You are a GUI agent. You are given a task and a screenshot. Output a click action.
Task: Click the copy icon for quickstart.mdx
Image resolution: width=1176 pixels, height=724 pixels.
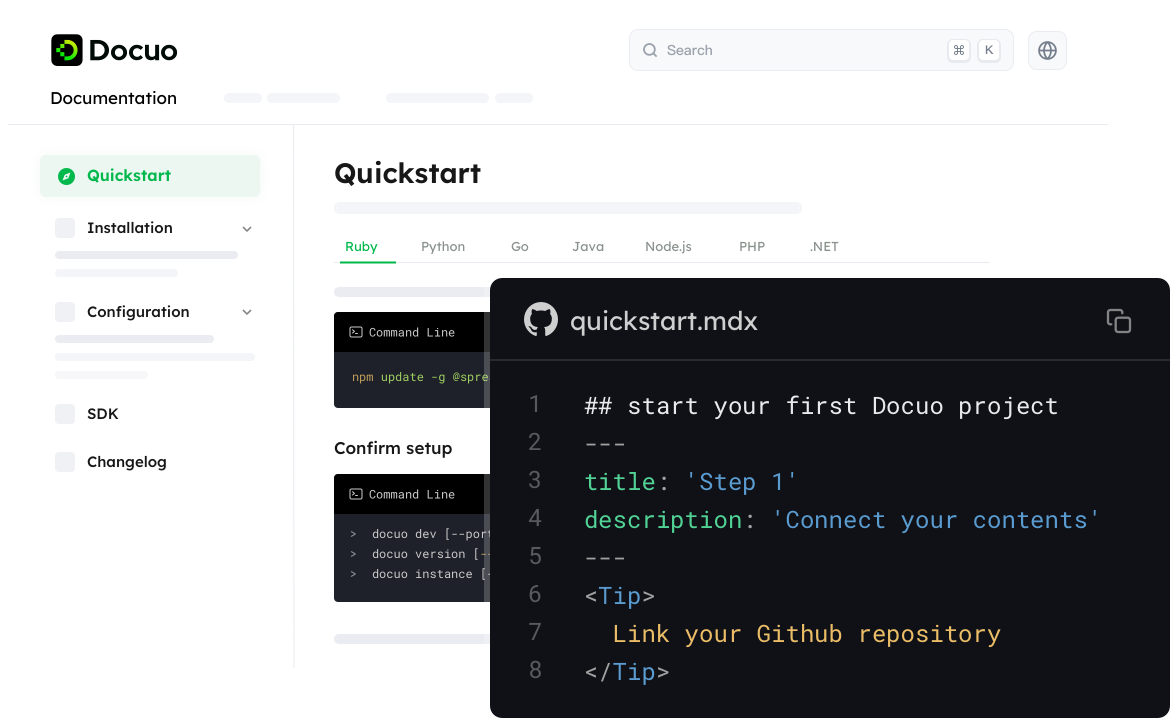1118,321
